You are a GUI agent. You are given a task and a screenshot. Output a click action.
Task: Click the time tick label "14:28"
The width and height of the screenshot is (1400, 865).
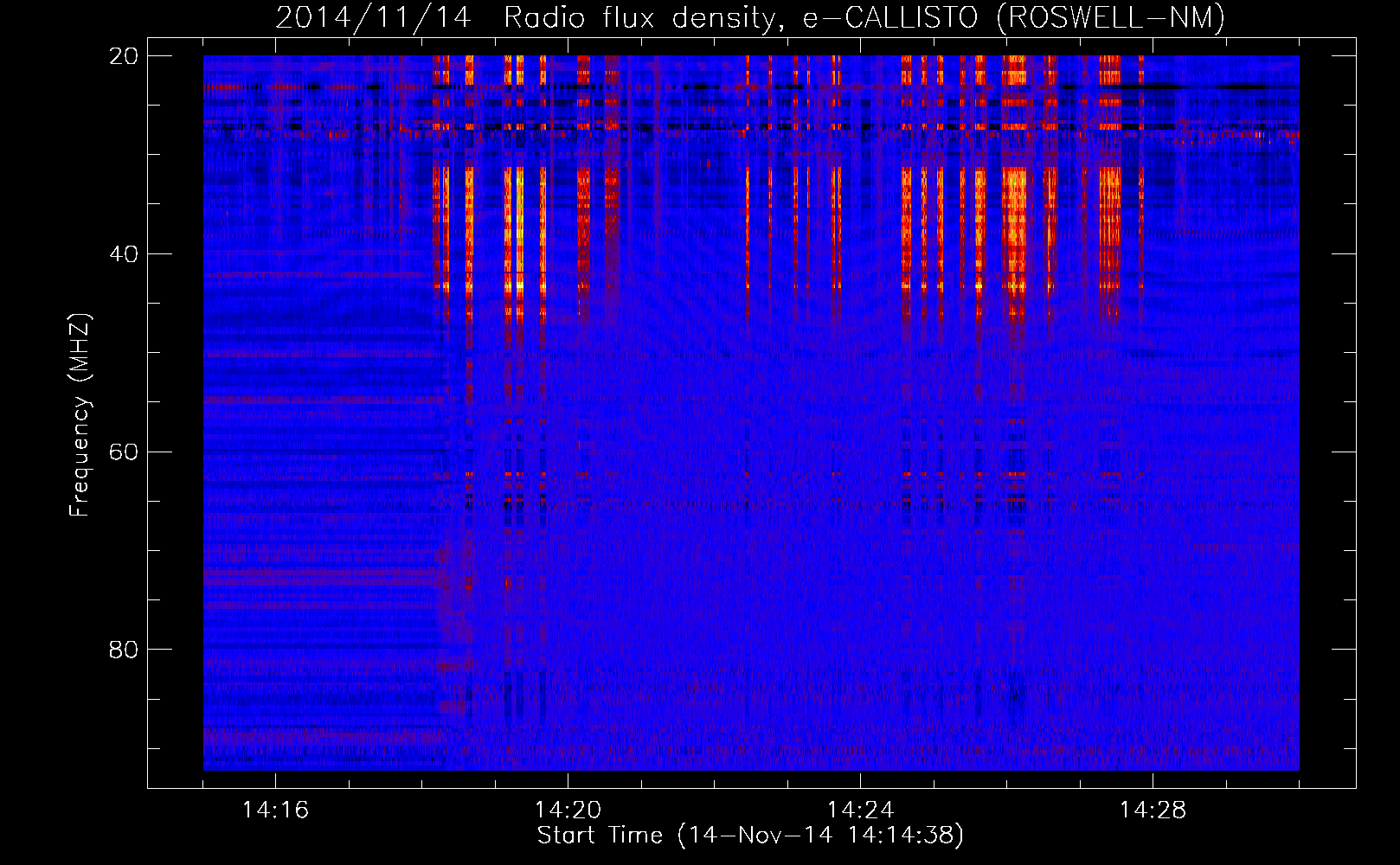point(1153,811)
